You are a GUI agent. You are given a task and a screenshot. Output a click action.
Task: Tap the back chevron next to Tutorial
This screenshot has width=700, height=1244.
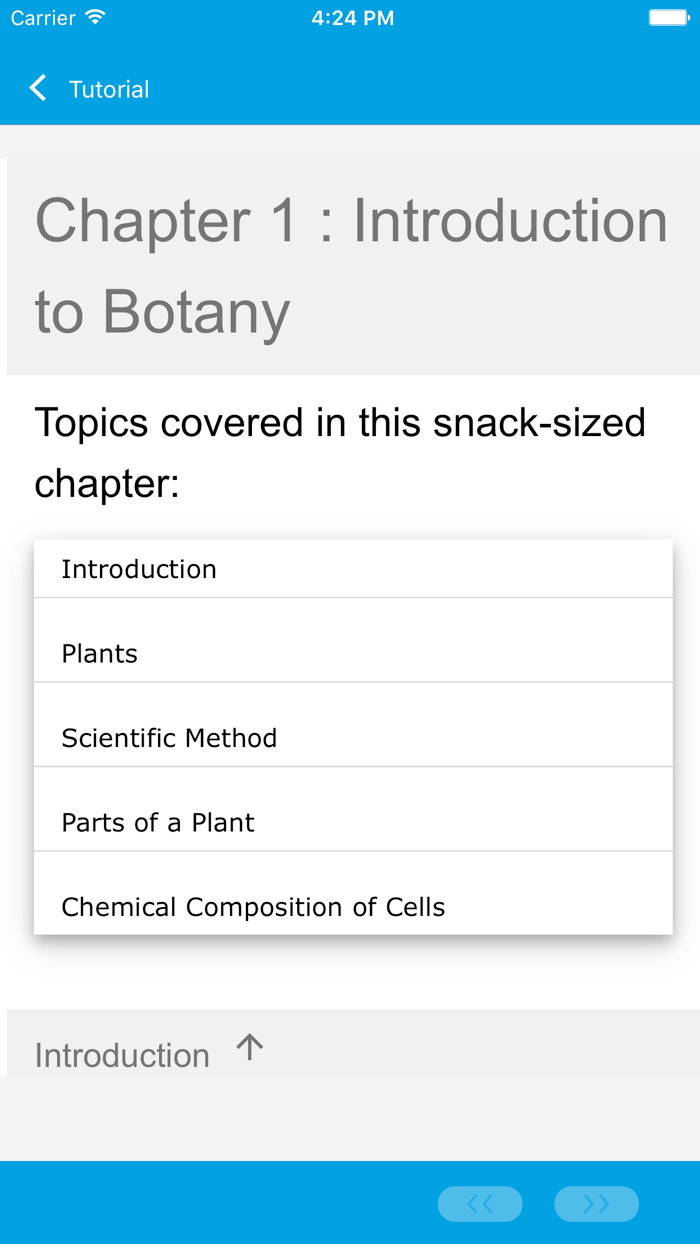coord(37,88)
